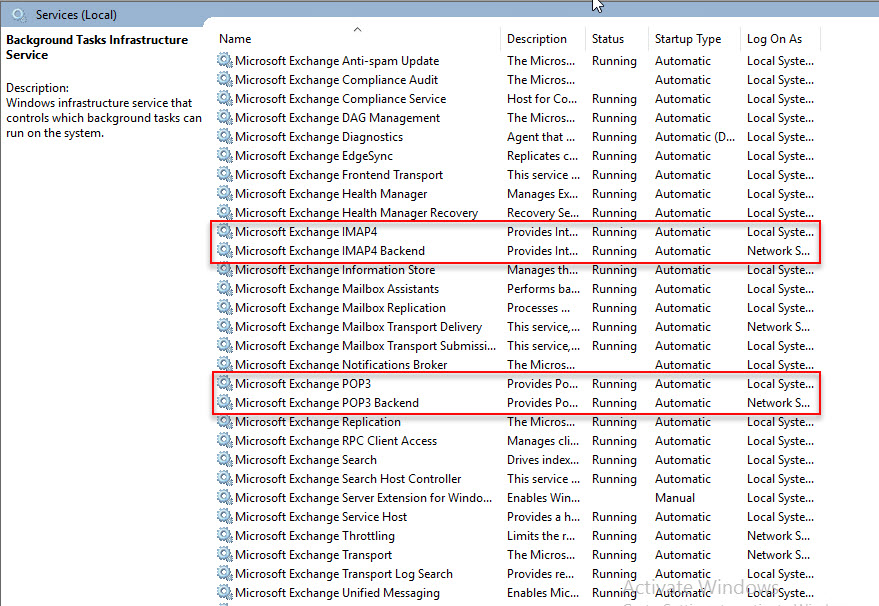Click the Services (Local) header label
Viewport: 879px width, 606px height.
(76, 15)
